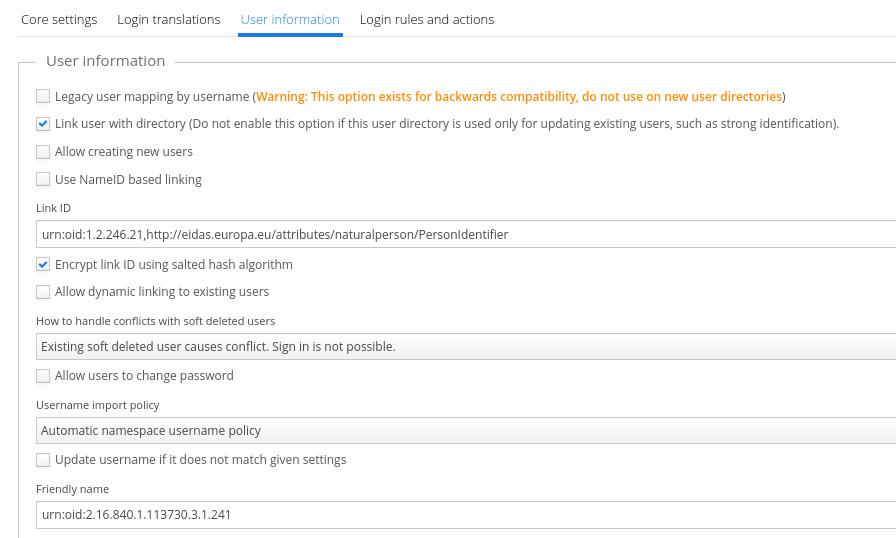896x538 pixels.
Task: Enable Legacy user mapping by username
Action: point(43,97)
